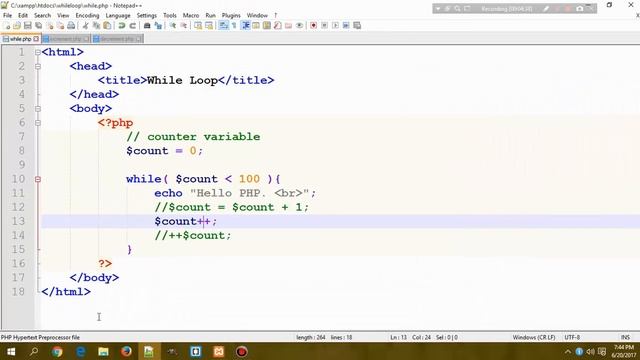Click line number 13 in the margin
Screen dimensions: 640x360
[x=18, y=221]
